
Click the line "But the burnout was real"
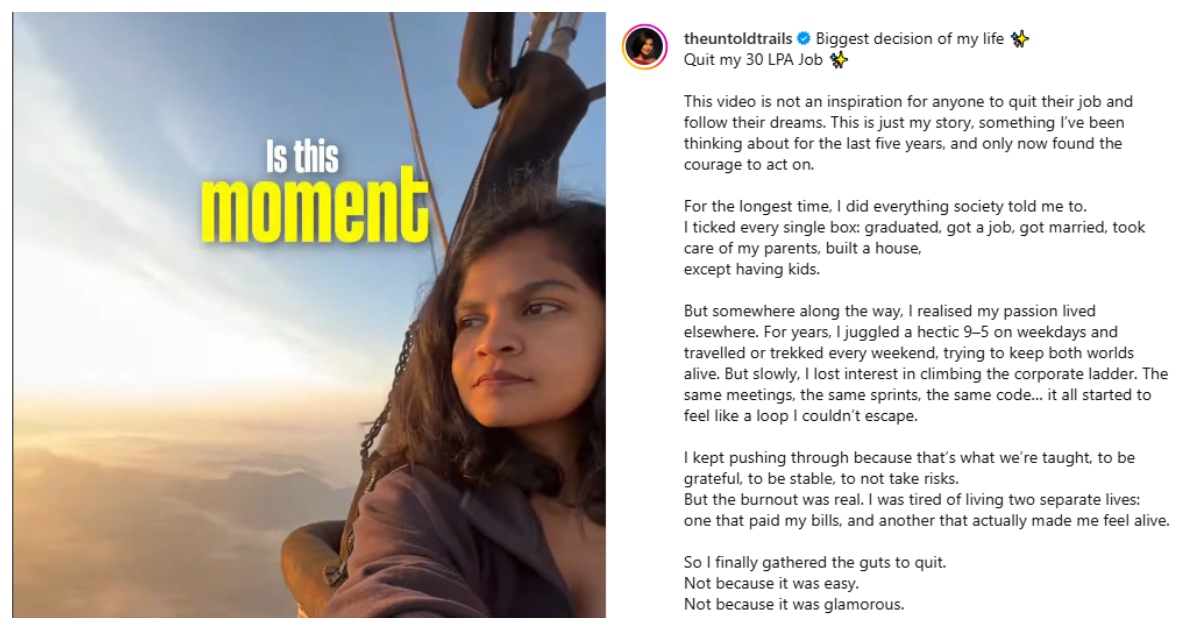(925, 499)
